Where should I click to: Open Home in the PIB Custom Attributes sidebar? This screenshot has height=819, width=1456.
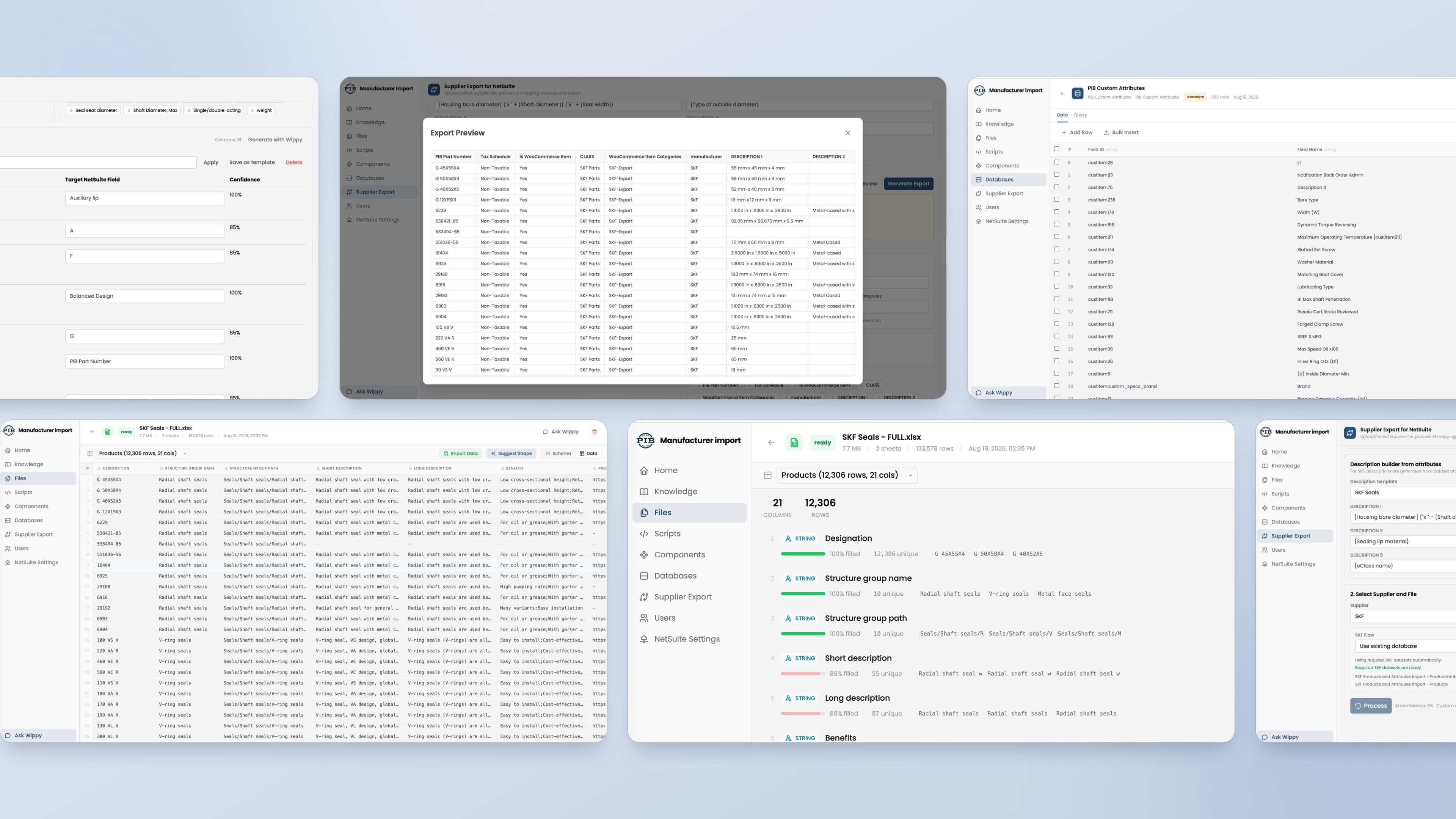click(x=1009, y=110)
